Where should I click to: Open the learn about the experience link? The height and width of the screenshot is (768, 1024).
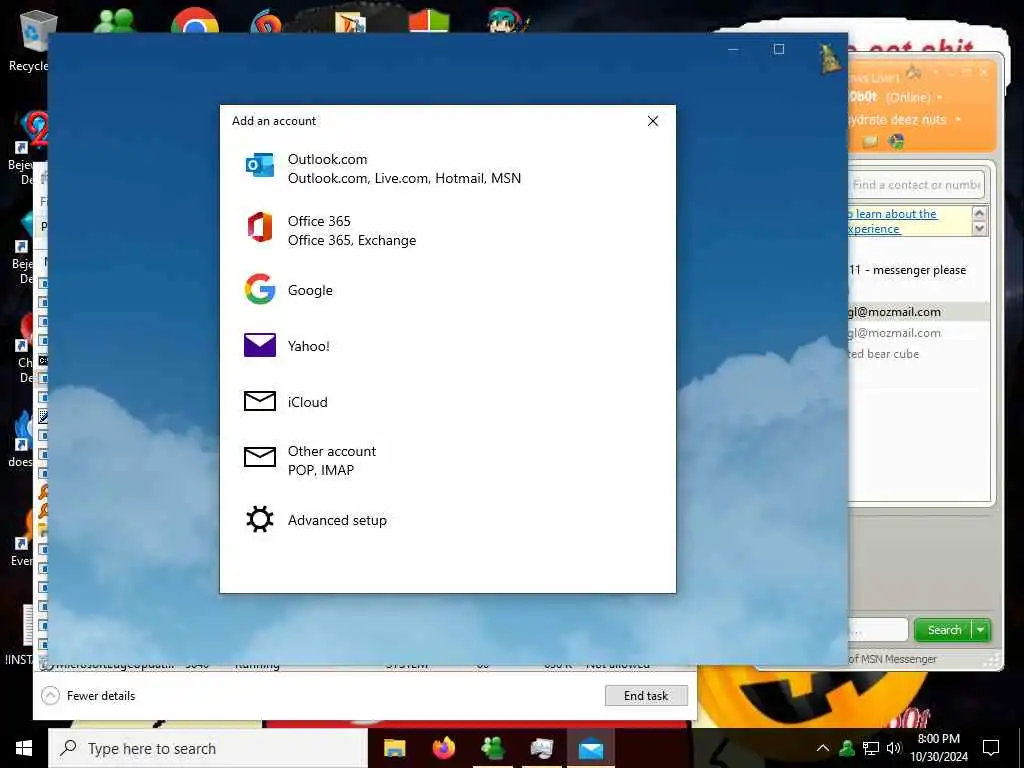pyautogui.click(x=893, y=221)
